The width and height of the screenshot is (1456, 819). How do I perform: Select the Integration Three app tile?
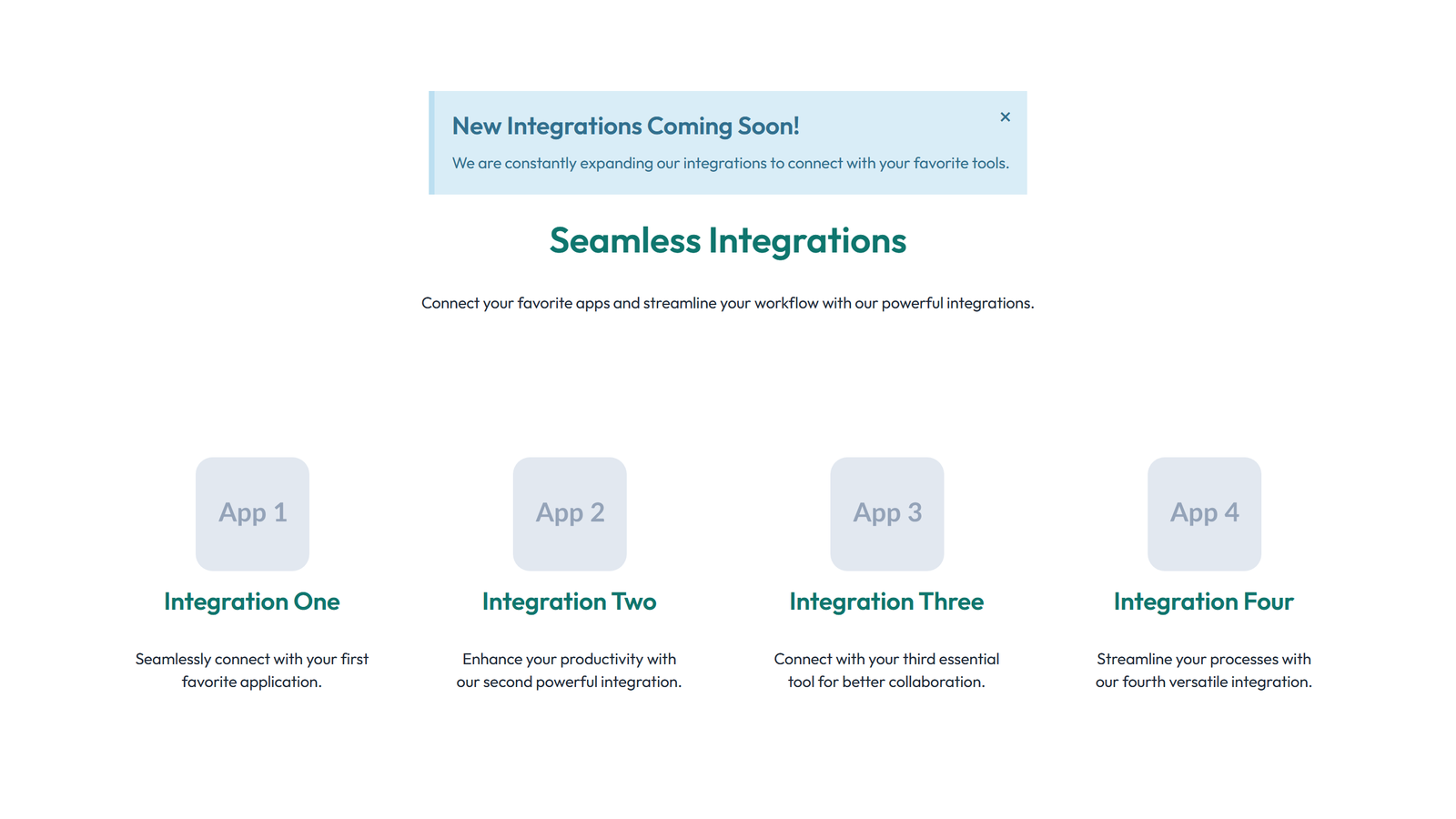point(887,514)
